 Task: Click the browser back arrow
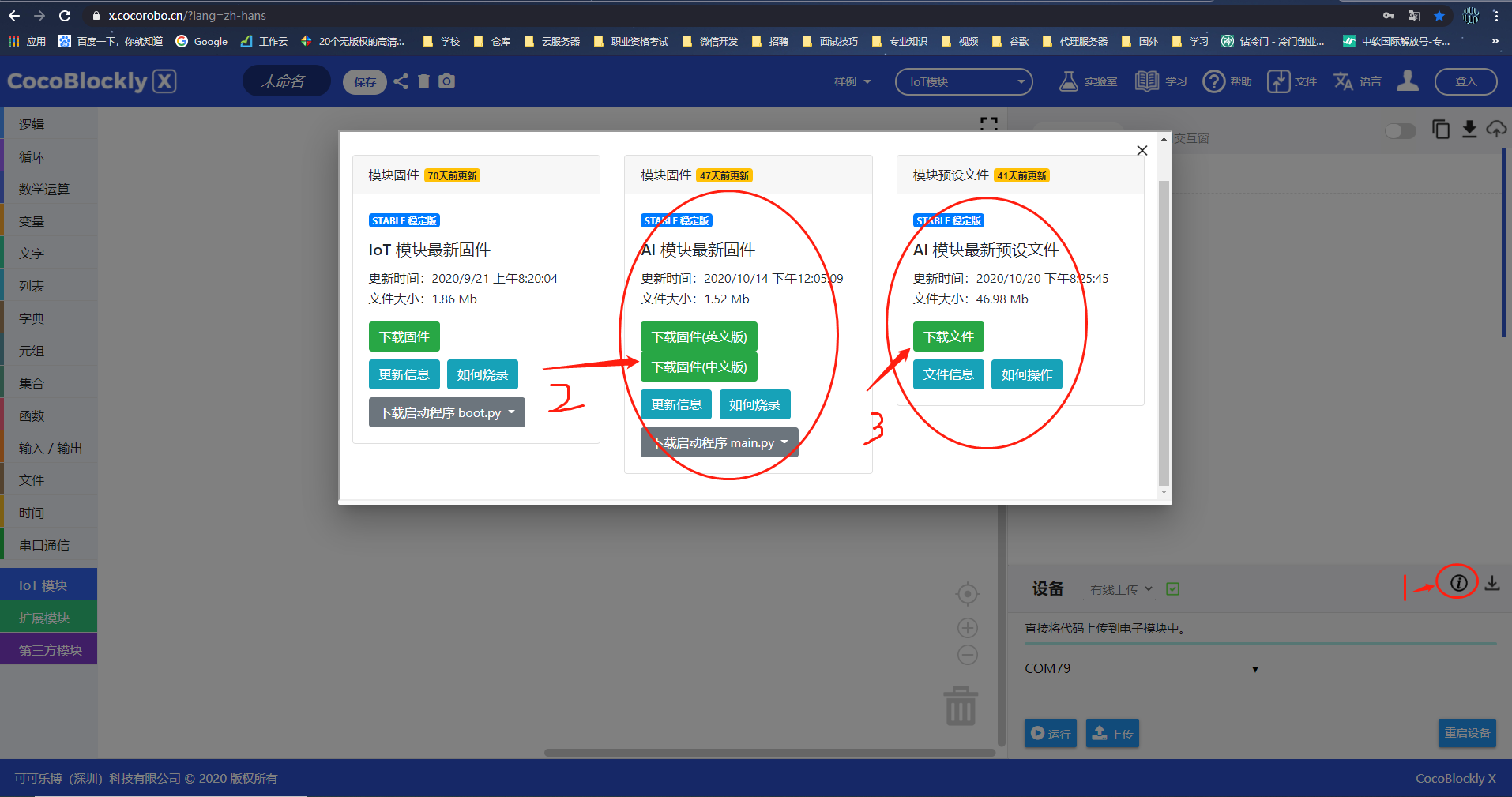tap(14, 15)
